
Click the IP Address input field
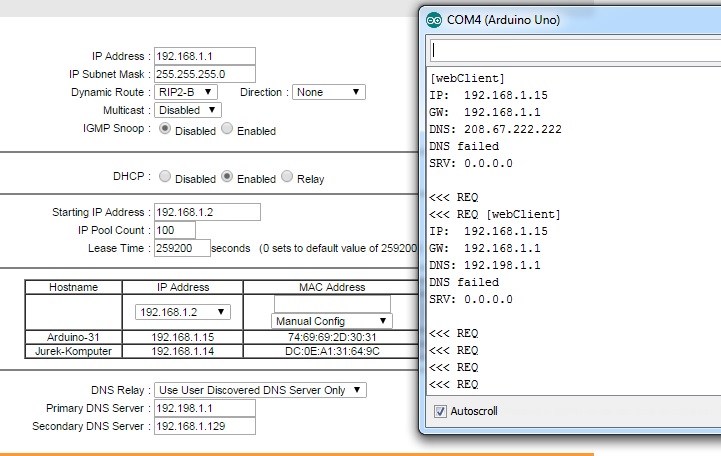(x=205, y=56)
